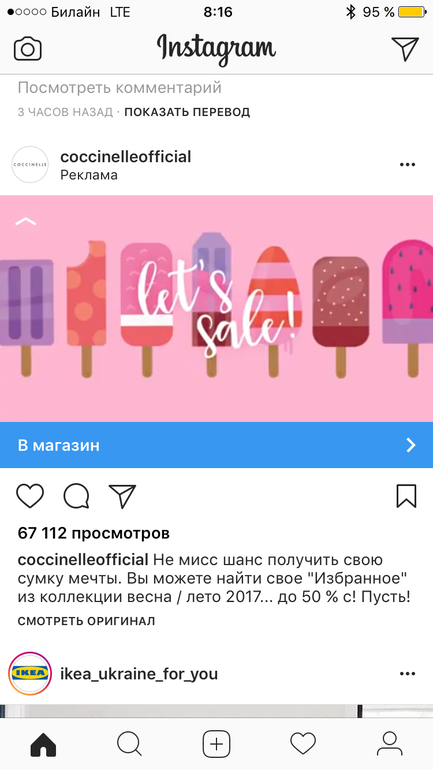The width and height of the screenshot is (433, 770).
Task: Open Посмотреть комментарий link
Action: [x=120, y=88]
